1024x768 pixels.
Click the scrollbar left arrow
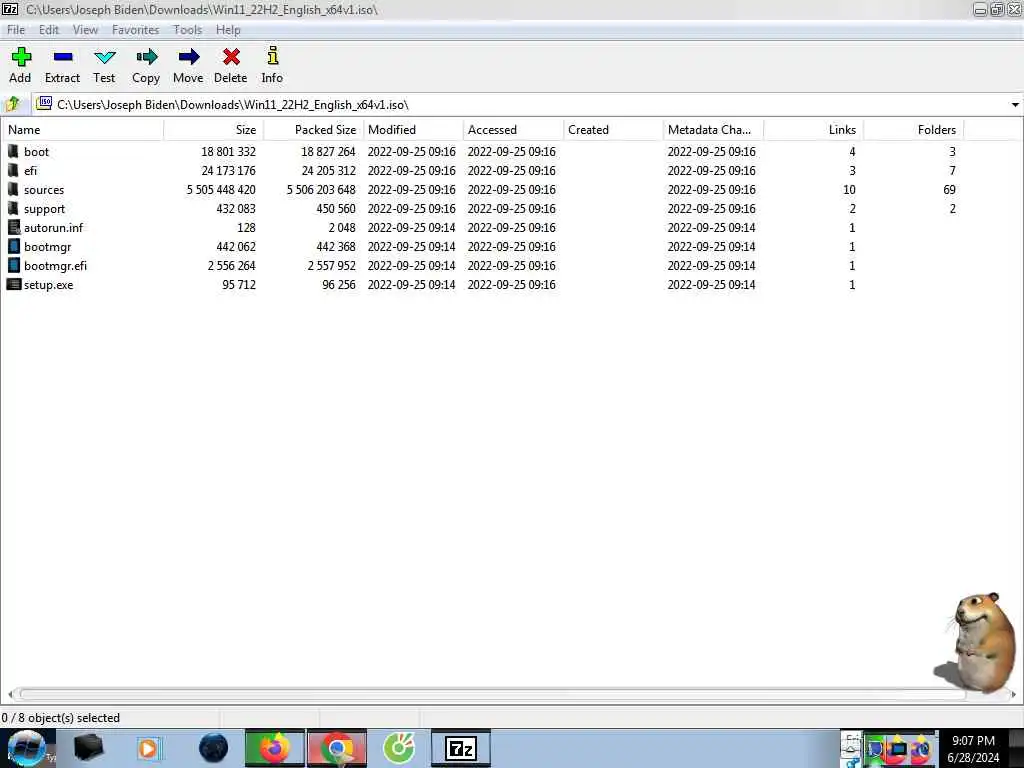click(10, 694)
